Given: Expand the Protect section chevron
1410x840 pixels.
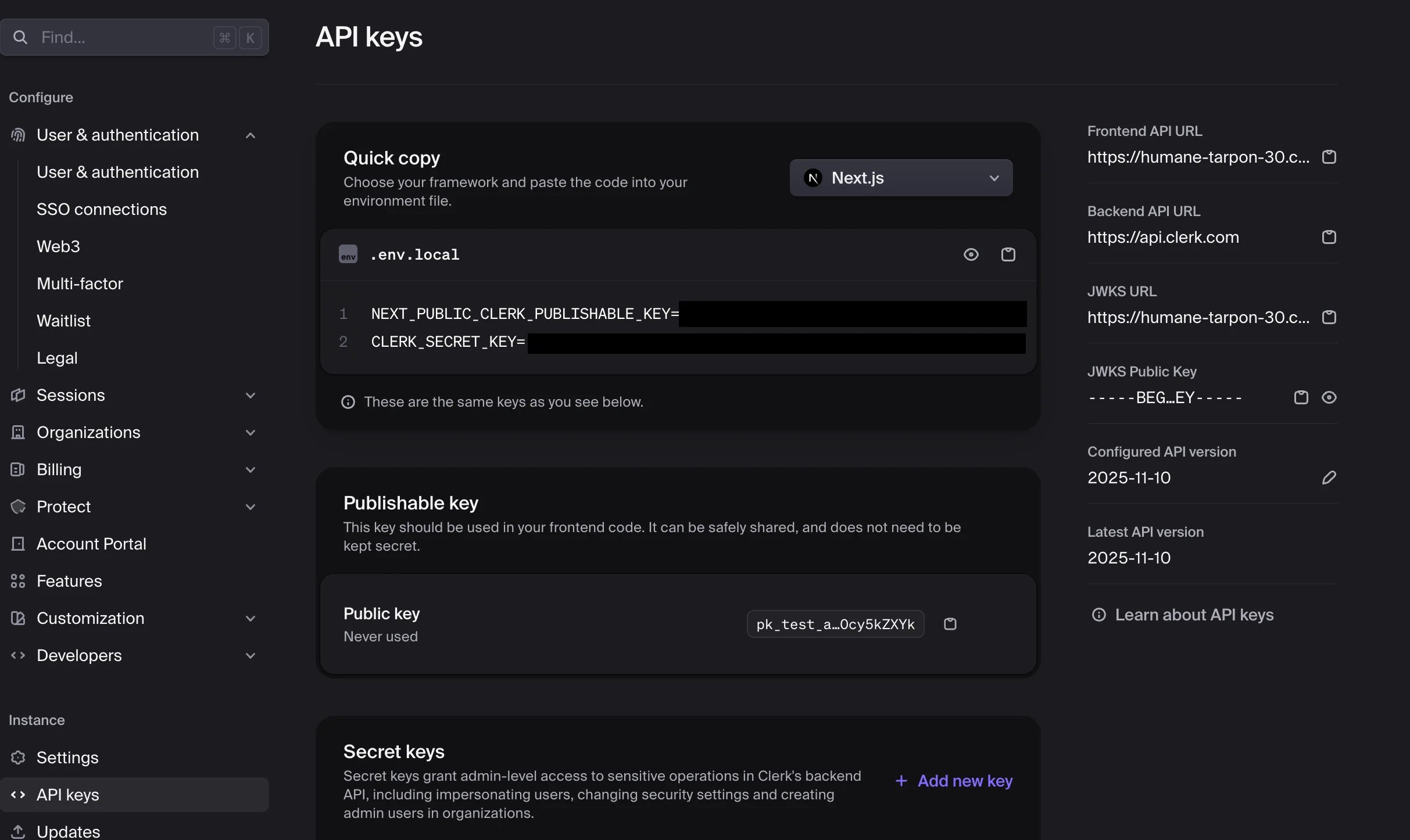Looking at the screenshot, I should 250,507.
